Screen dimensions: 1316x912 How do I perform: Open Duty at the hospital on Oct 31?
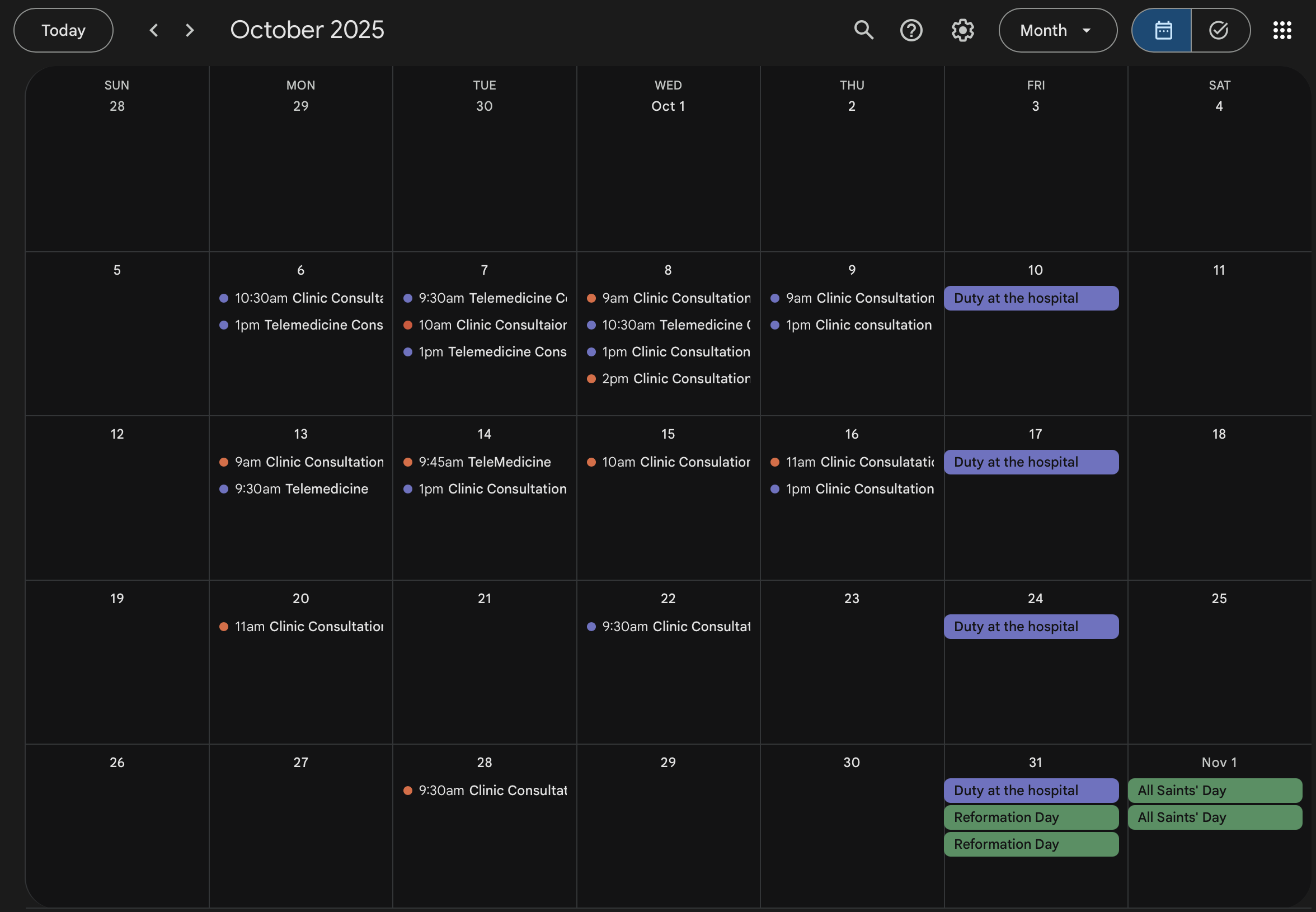click(x=1031, y=791)
